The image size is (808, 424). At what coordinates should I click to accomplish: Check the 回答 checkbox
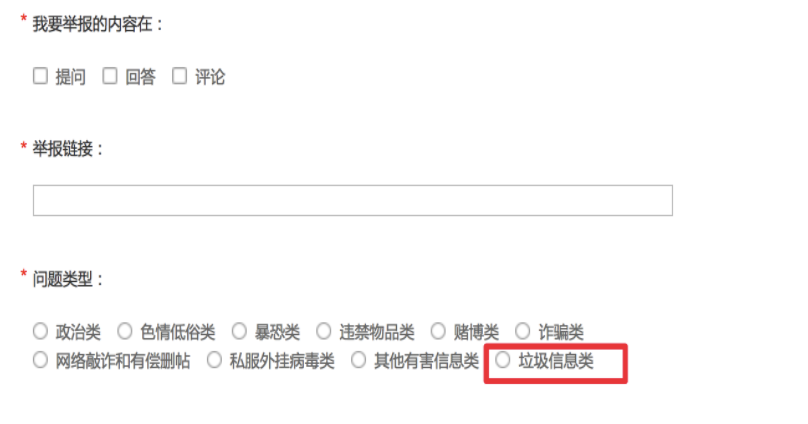(x=110, y=76)
